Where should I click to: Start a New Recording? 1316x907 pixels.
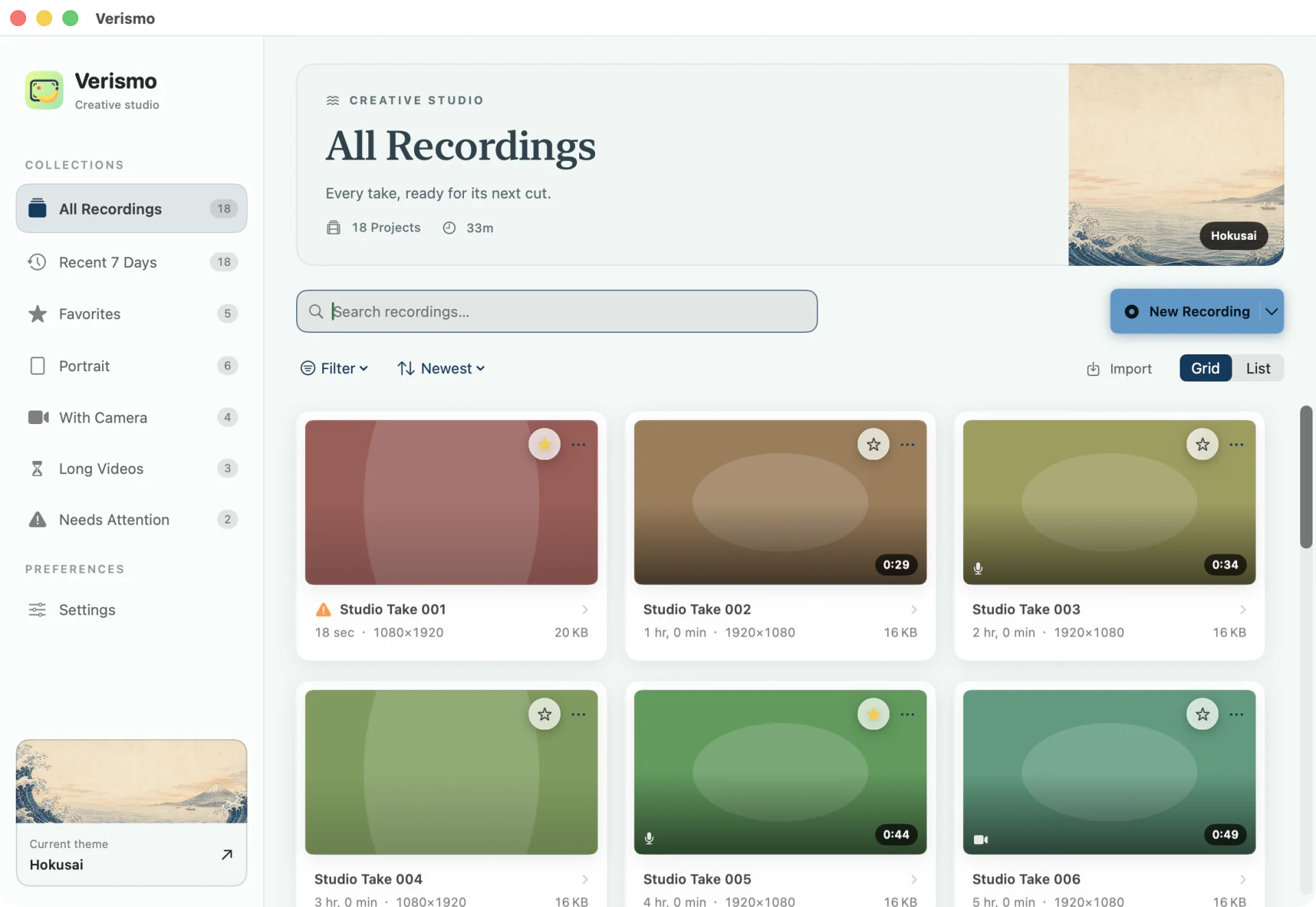pos(1186,312)
